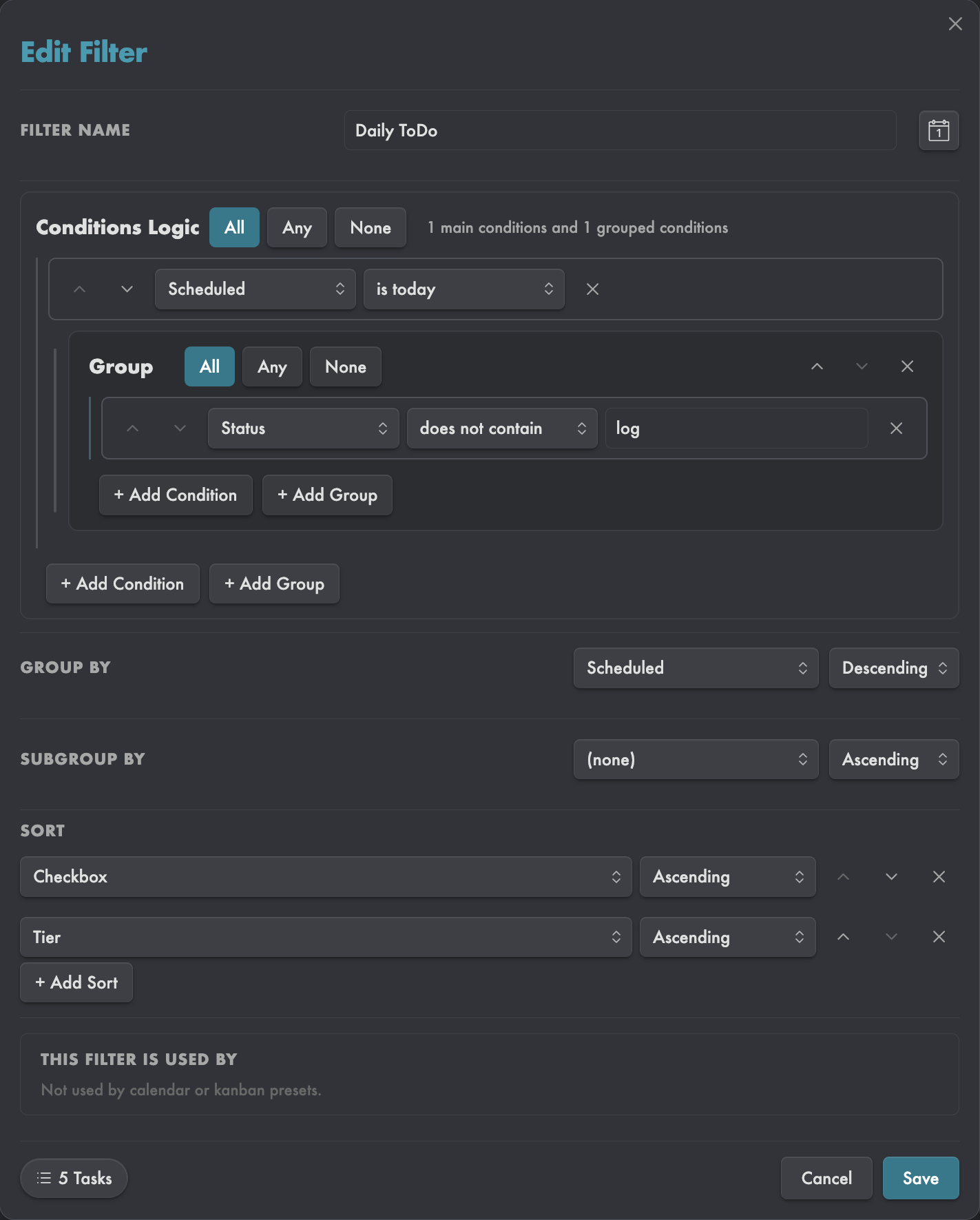Click the 'log' value input field
This screenshot has height=1220, width=980.
736,428
